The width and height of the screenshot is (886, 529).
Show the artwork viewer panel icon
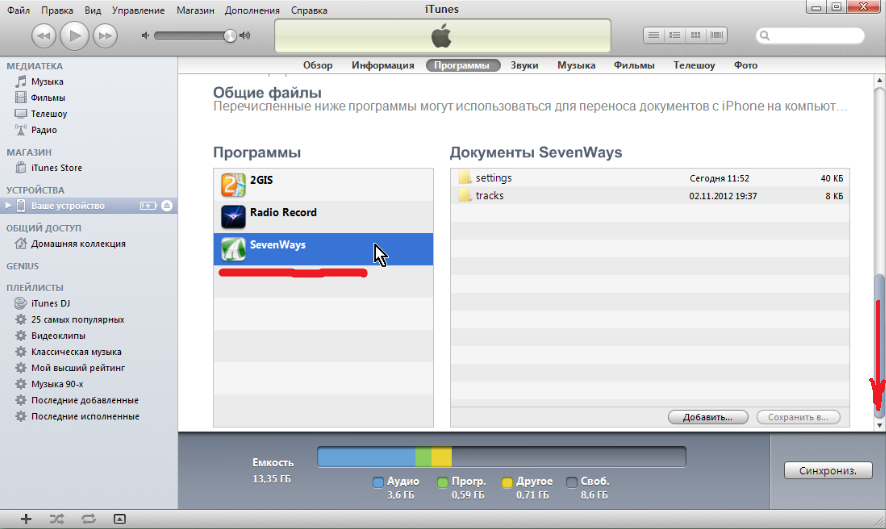click(x=120, y=519)
